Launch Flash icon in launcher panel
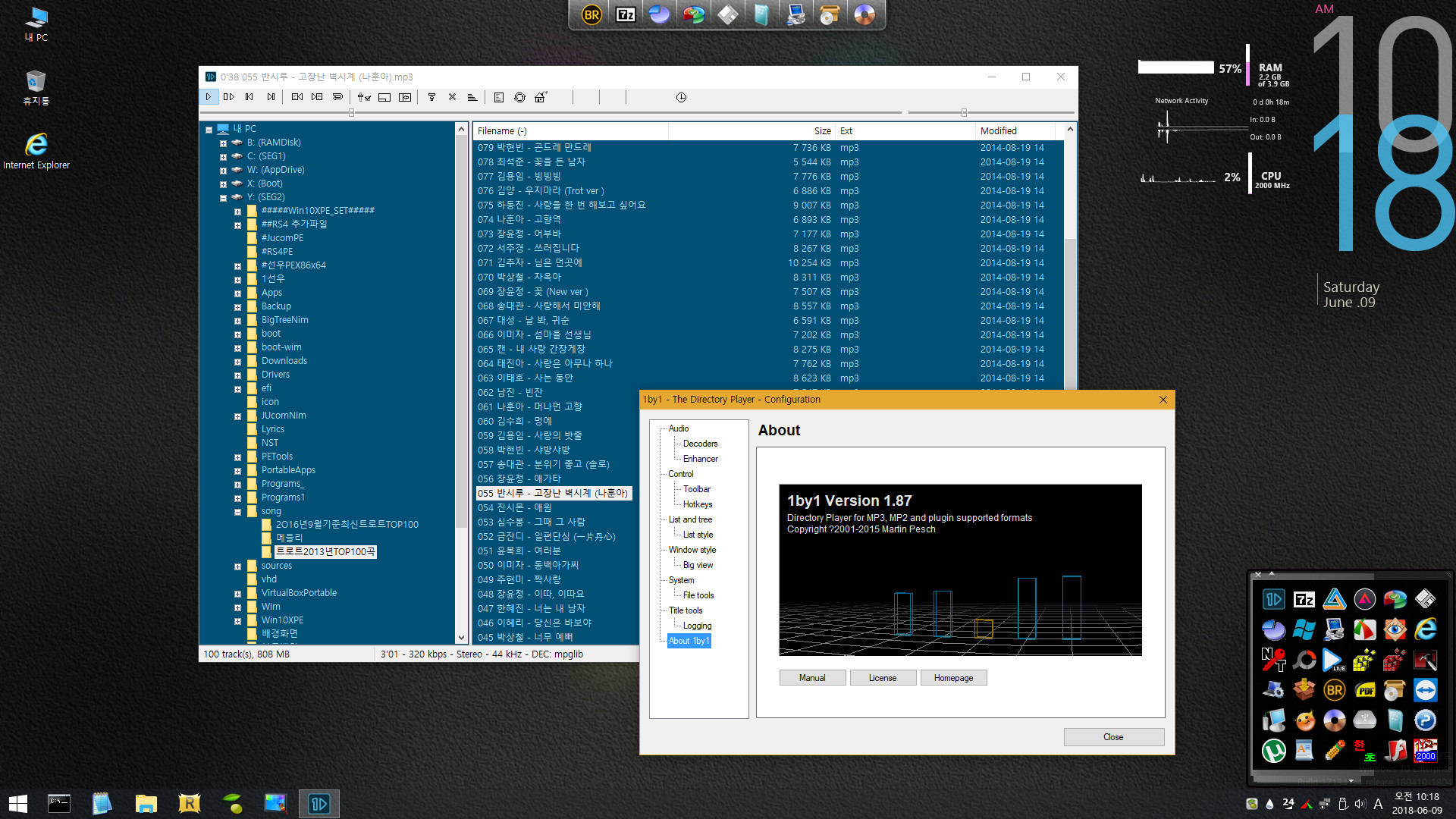The image size is (1456, 819). tap(1395, 751)
